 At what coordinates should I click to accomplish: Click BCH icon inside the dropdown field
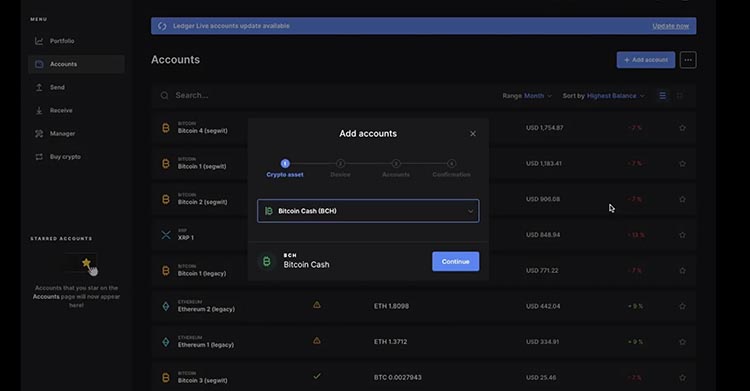coord(269,211)
